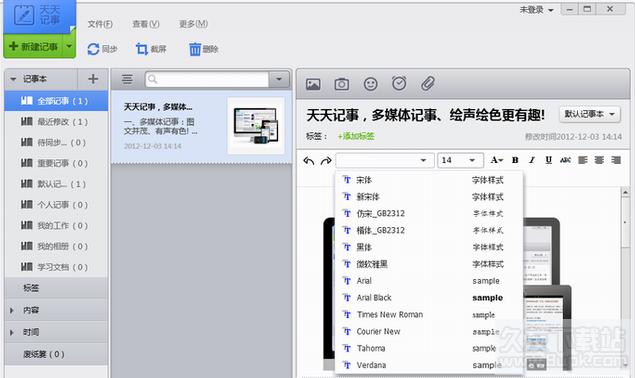Select 我的工作 (0) notebook
Viewport: 635px width, 378px height.
pos(56,225)
